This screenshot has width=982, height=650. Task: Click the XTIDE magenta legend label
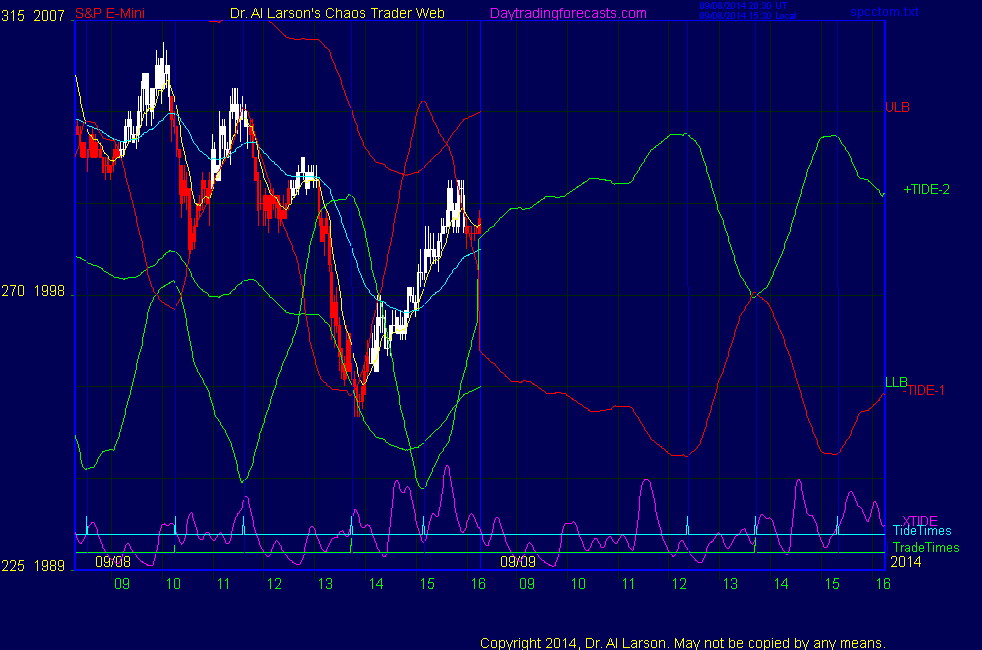919,521
